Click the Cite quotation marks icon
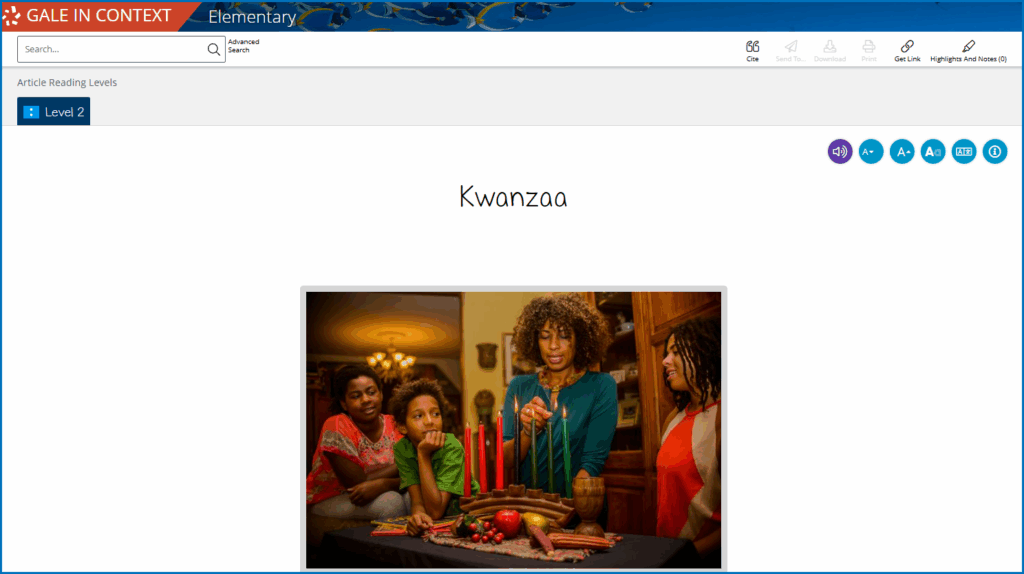 (x=752, y=47)
